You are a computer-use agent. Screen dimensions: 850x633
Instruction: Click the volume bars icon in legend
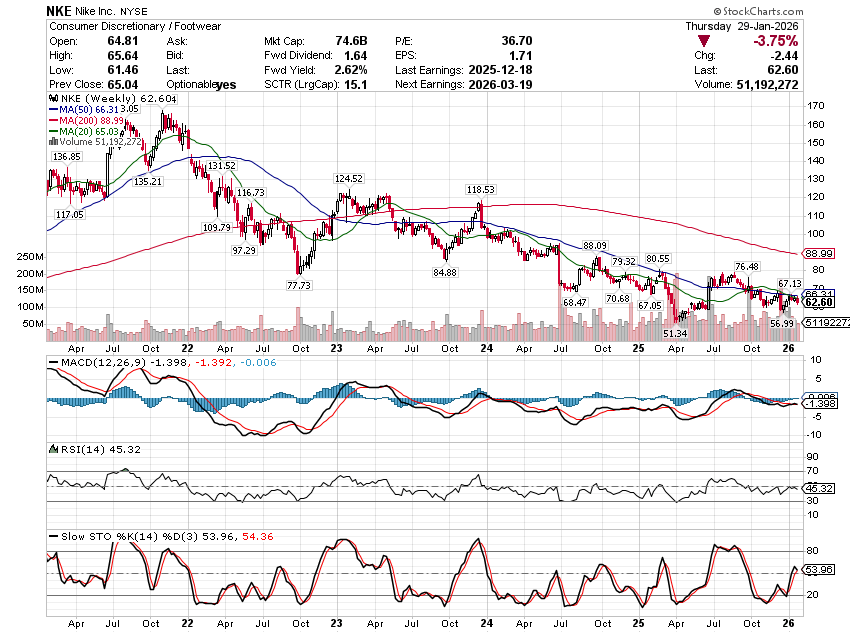click(x=53, y=142)
